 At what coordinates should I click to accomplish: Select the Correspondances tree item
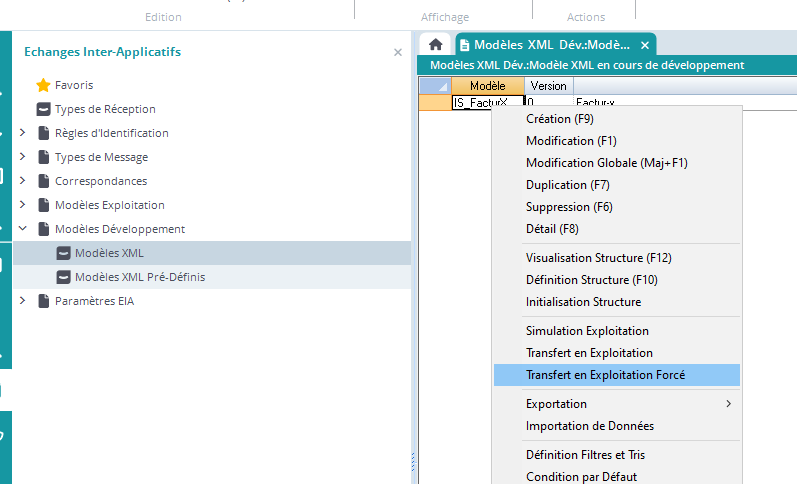tap(100, 181)
